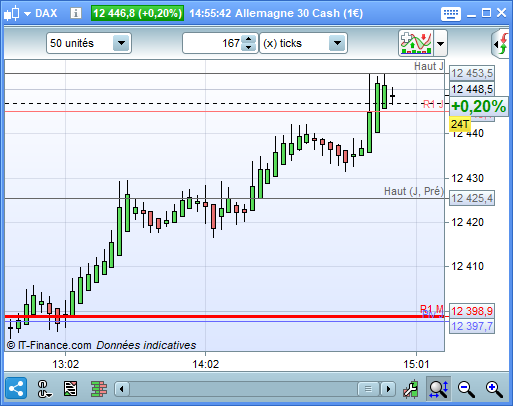Open the 50 unités dropdown
The image size is (513, 406).
pyautogui.click(x=89, y=43)
